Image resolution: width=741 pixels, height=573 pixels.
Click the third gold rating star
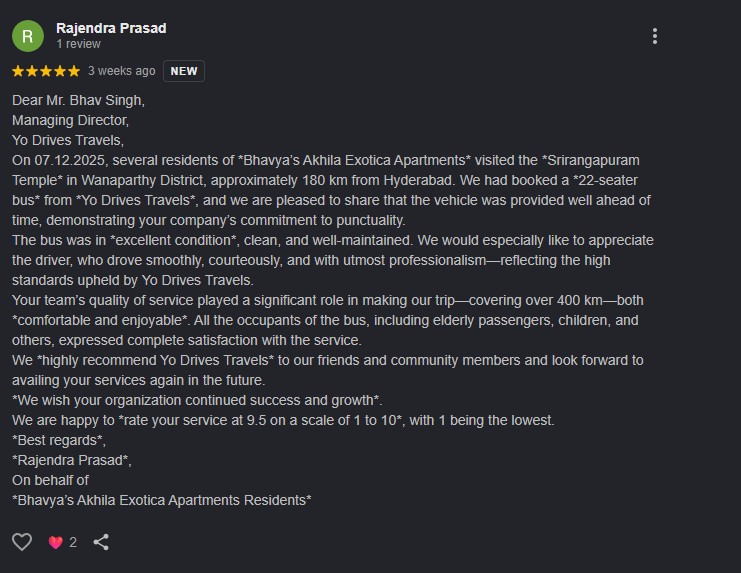tap(46, 71)
